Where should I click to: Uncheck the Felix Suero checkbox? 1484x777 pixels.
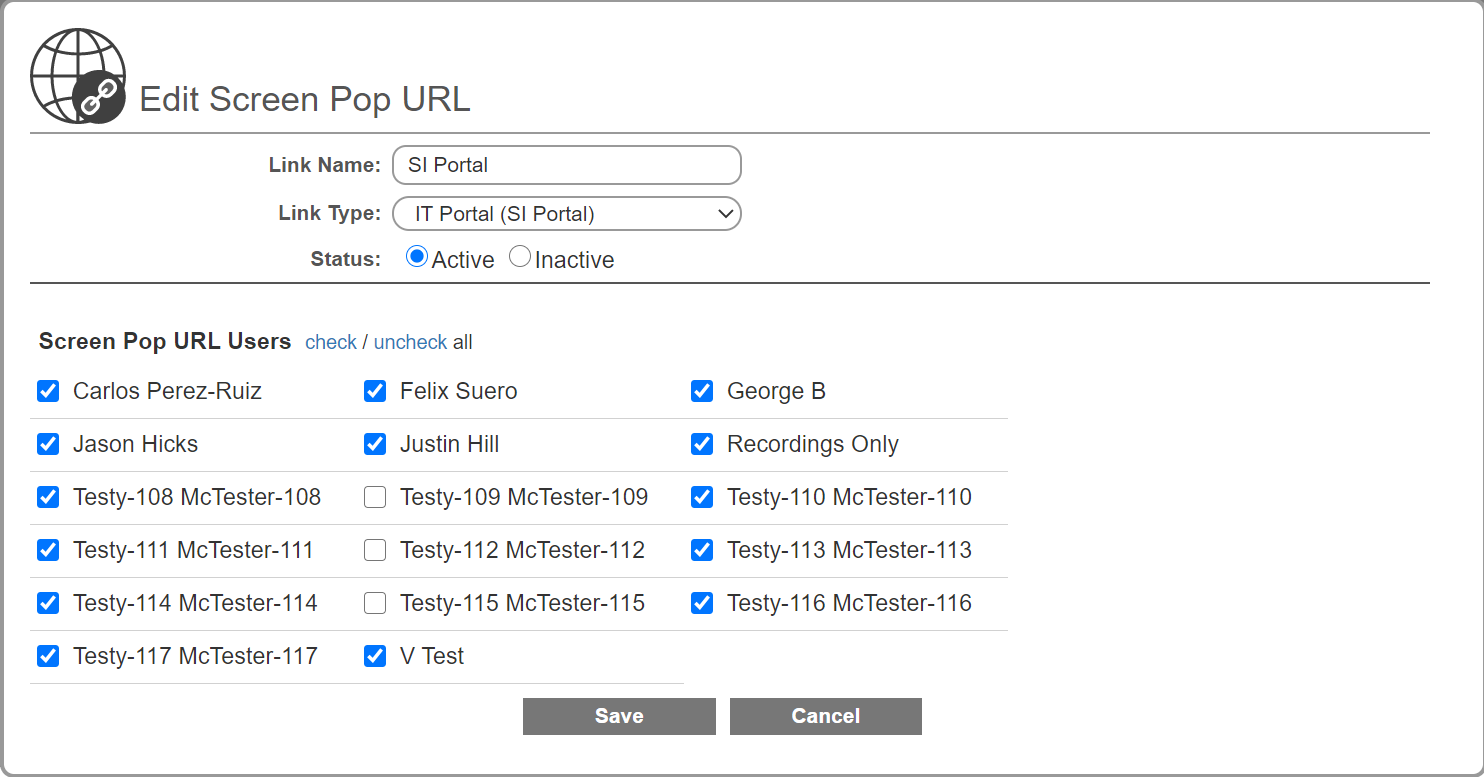pos(375,391)
